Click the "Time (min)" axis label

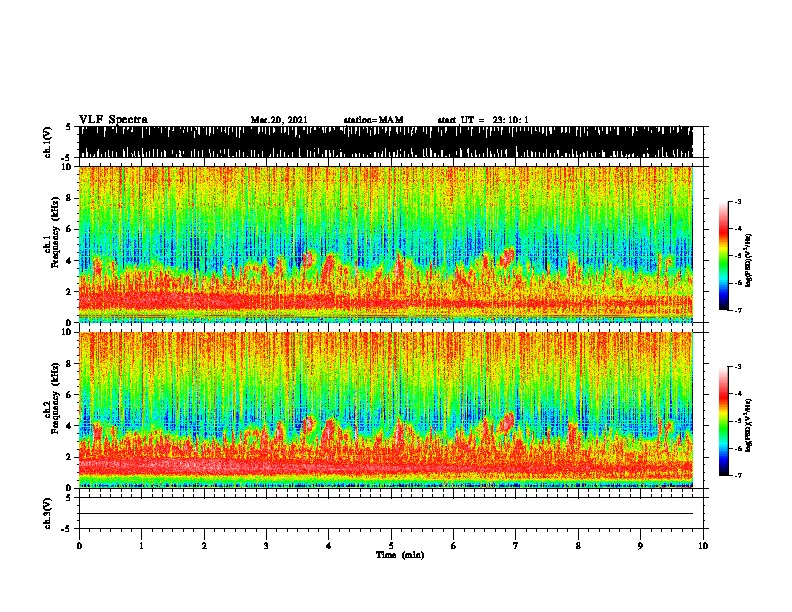pyautogui.click(x=400, y=555)
